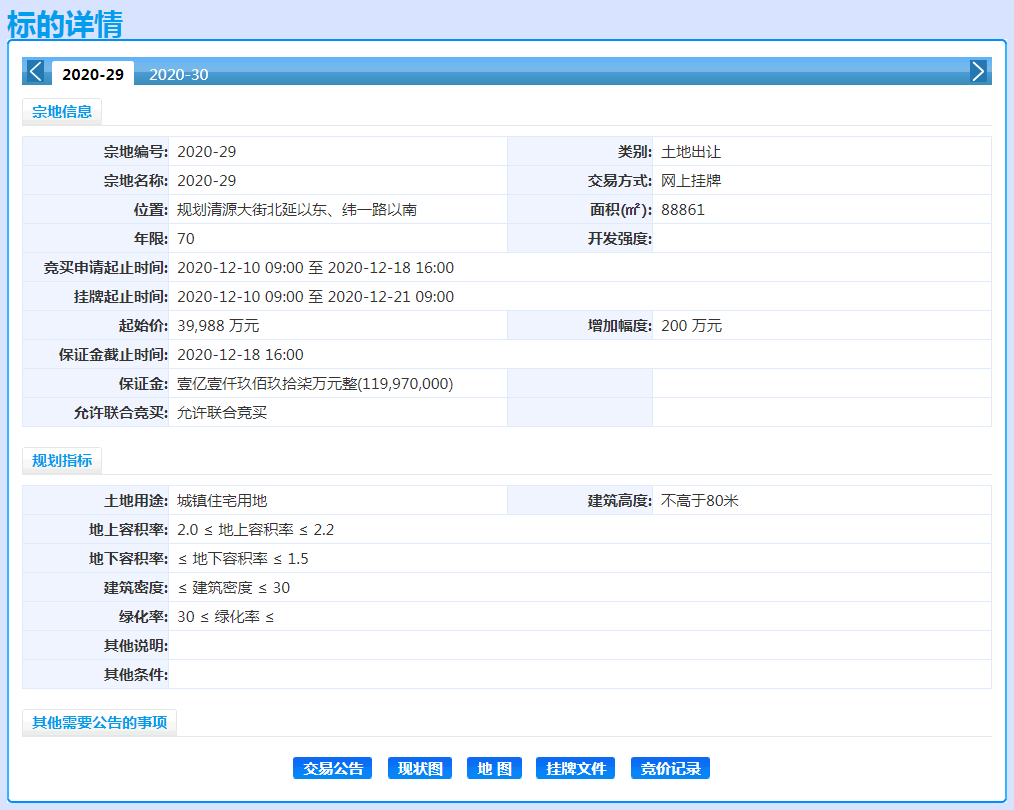
Task: Click the 其他条件 label
Action: [x=136, y=675]
